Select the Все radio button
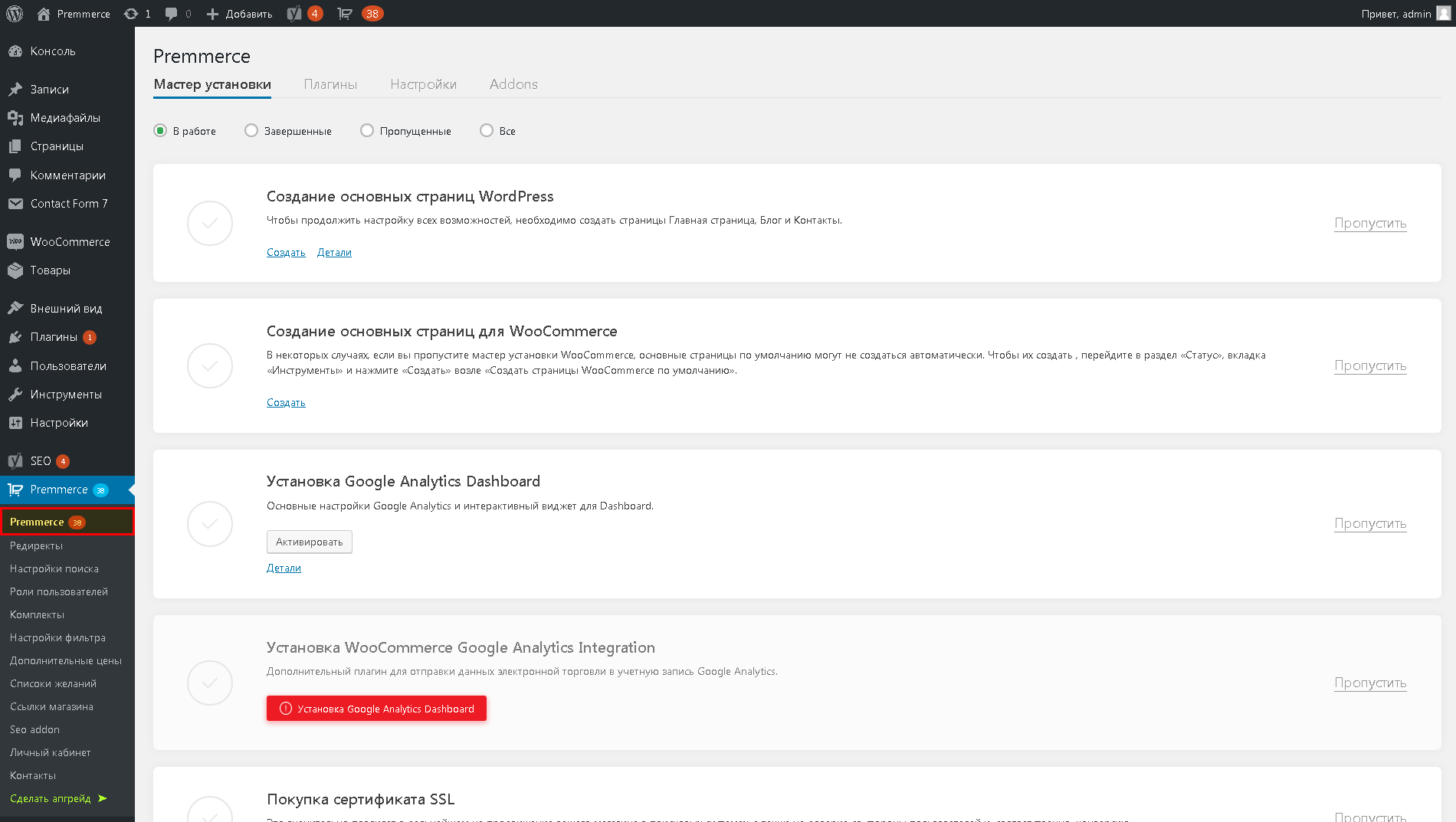Image resolution: width=1456 pixels, height=822 pixels. [x=487, y=130]
